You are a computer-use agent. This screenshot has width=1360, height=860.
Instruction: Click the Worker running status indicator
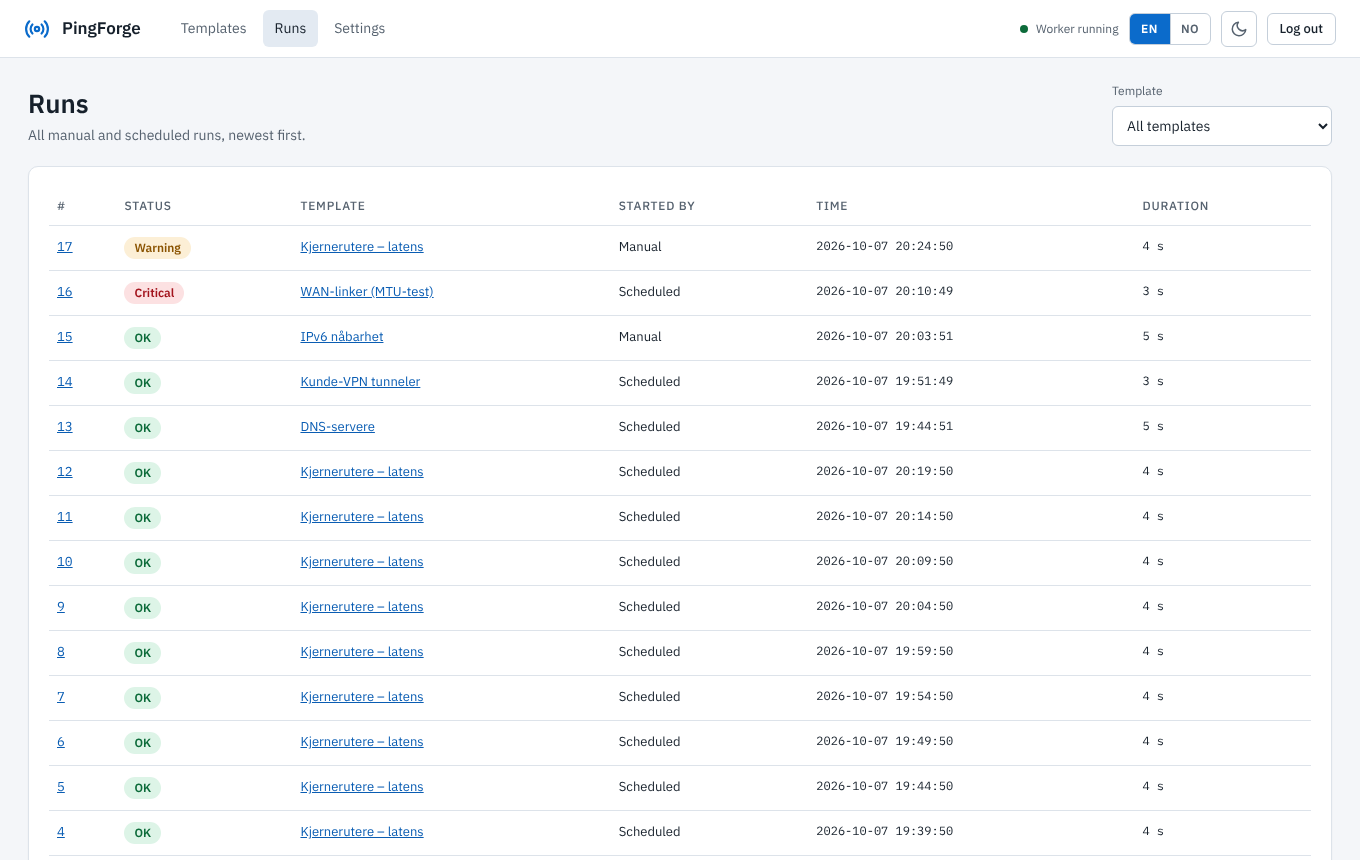tap(1069, 29)
